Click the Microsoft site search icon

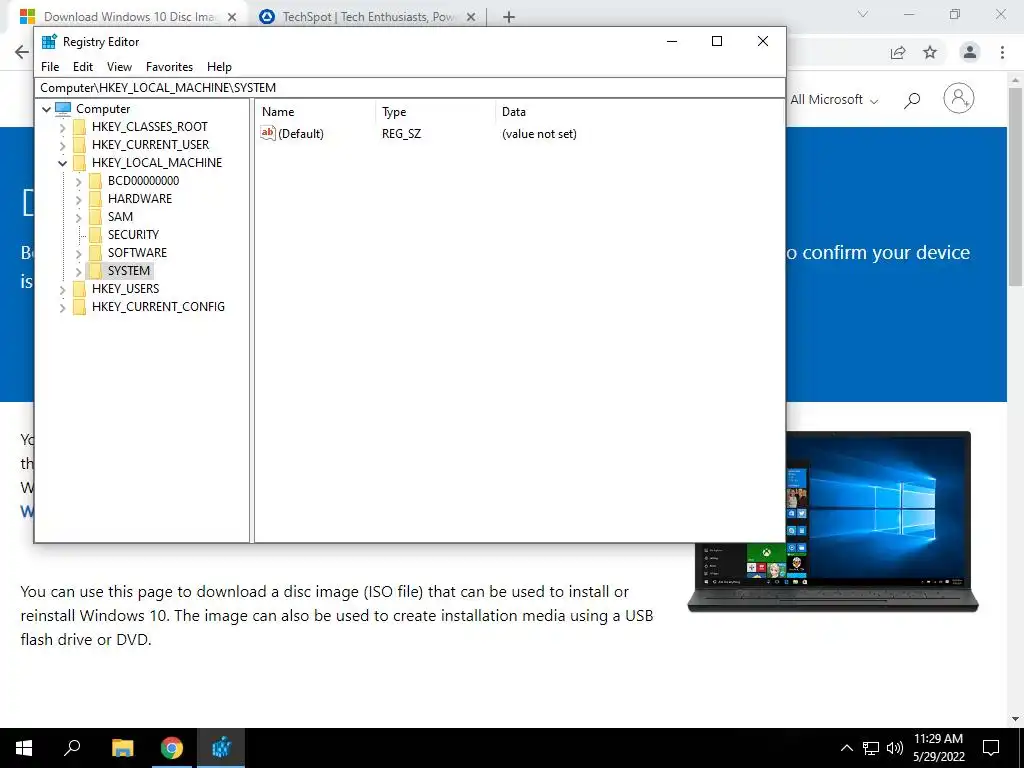click(912, 100)
